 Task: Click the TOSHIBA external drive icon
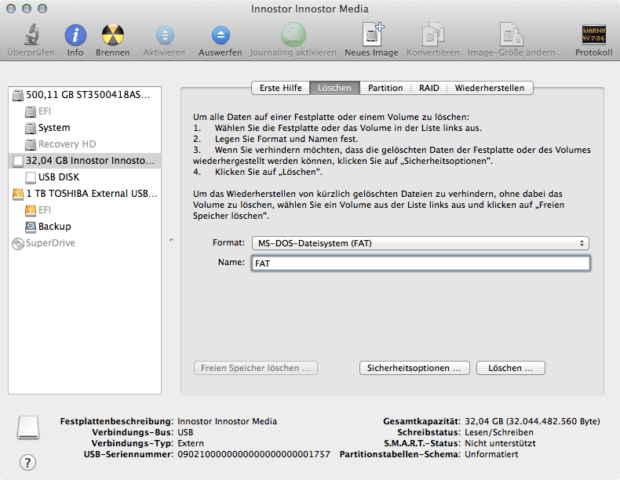pos(18,194)
